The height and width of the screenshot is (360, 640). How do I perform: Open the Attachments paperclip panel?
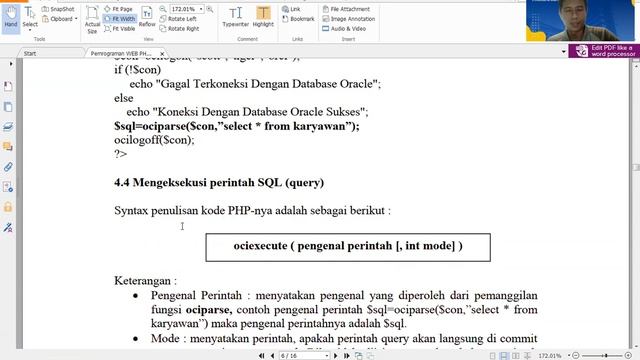pos(8,167)
